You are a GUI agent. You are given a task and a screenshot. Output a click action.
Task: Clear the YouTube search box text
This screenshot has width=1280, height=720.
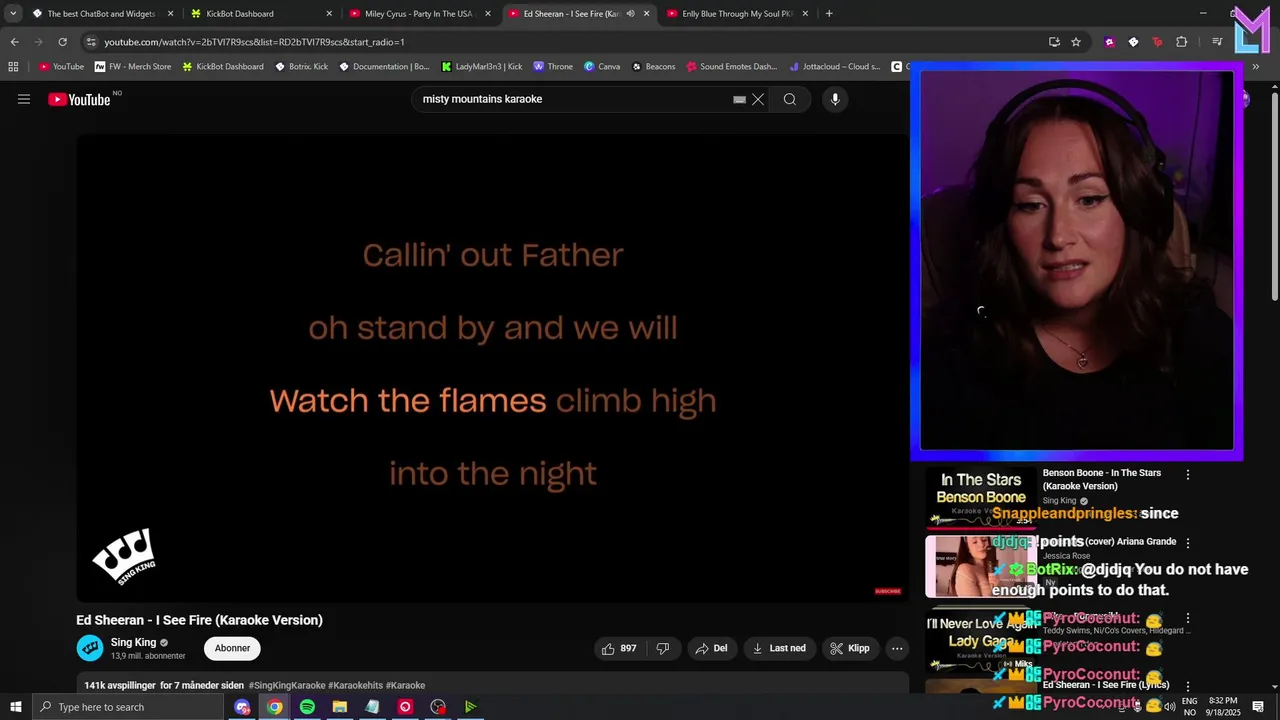tap(758, 99)
